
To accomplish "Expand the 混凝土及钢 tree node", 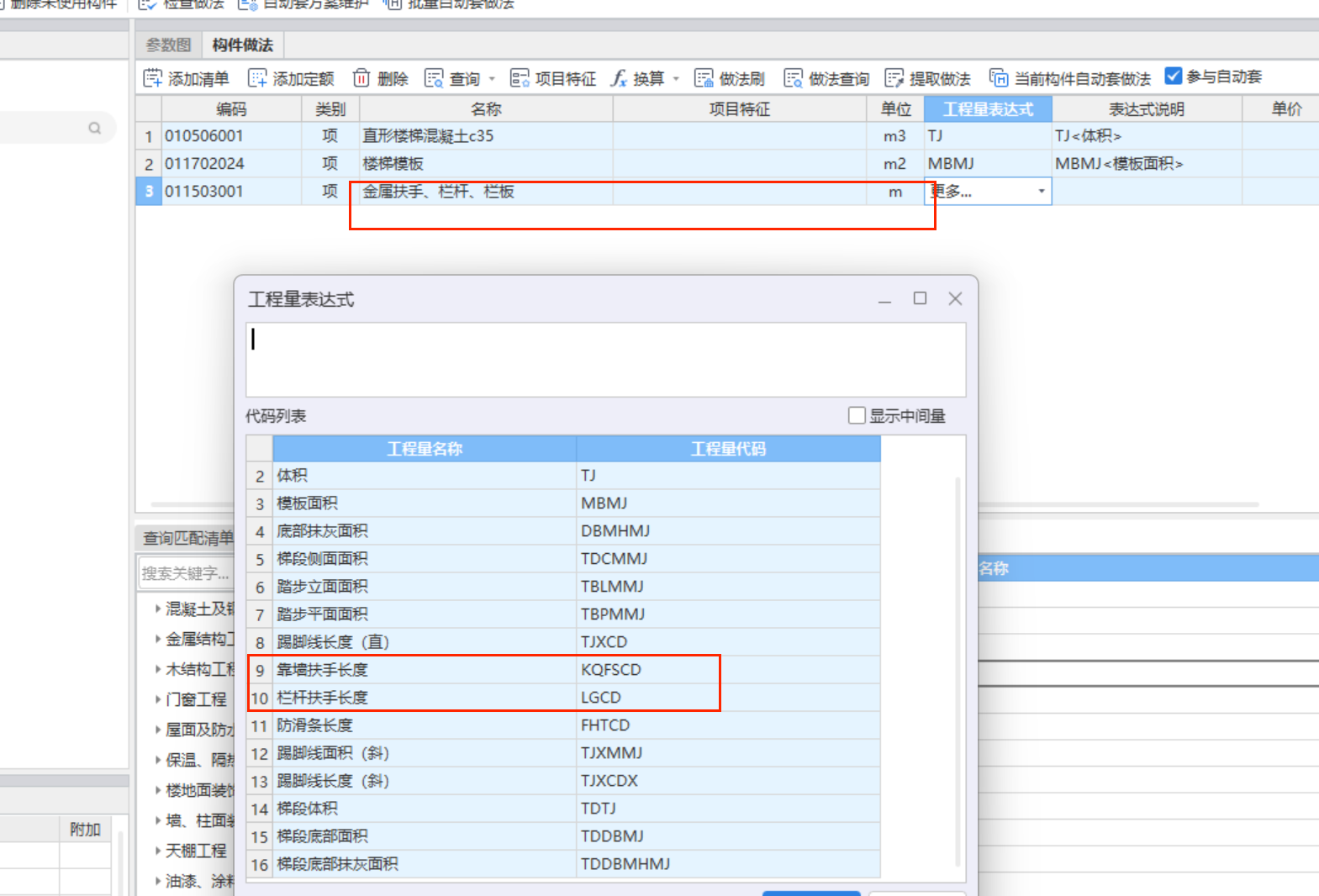I will pyautogui.click(x=158, y=608).
